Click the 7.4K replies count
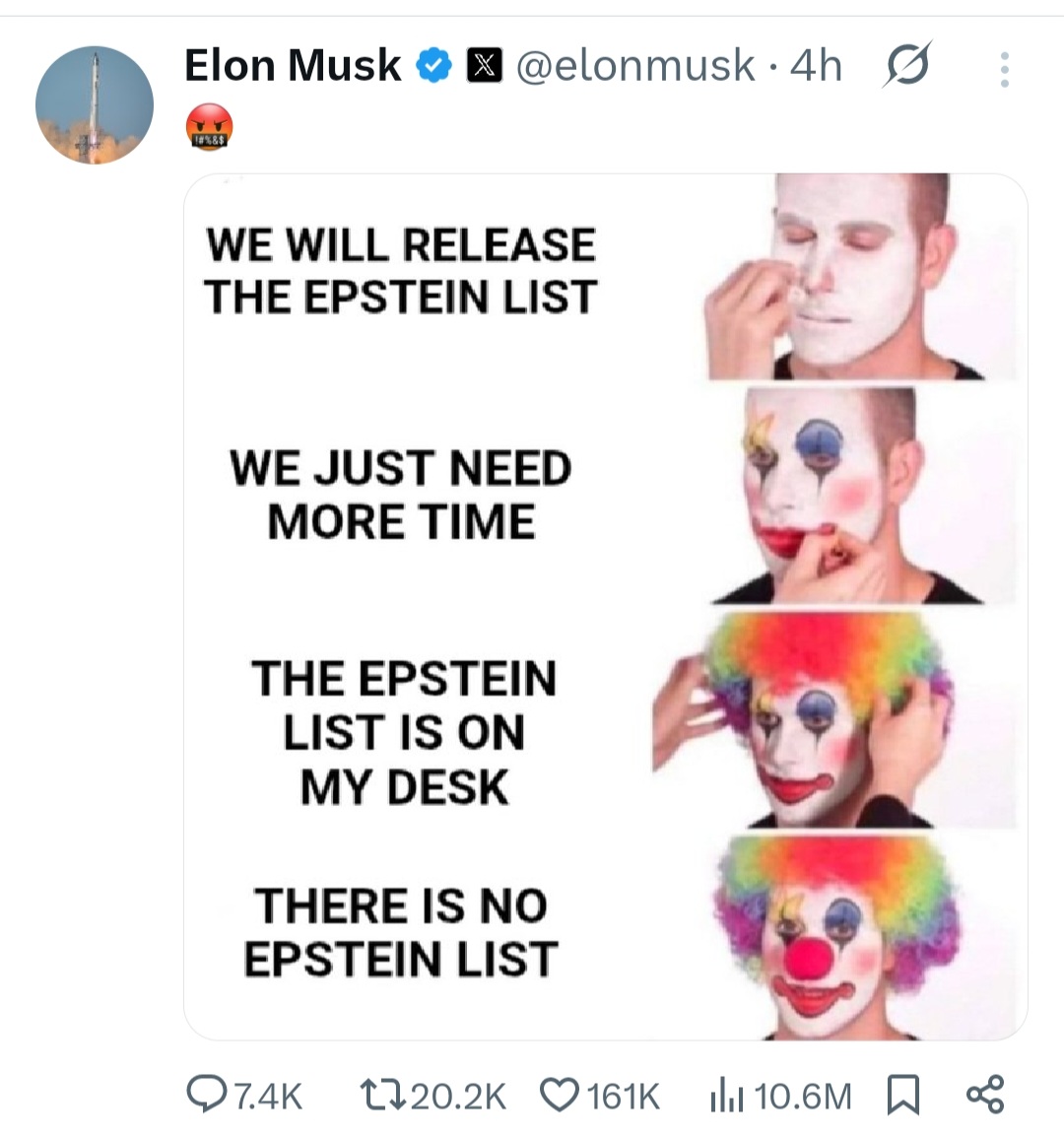Viewport: 1064px width, 1138px height. tap(269, 1096)
